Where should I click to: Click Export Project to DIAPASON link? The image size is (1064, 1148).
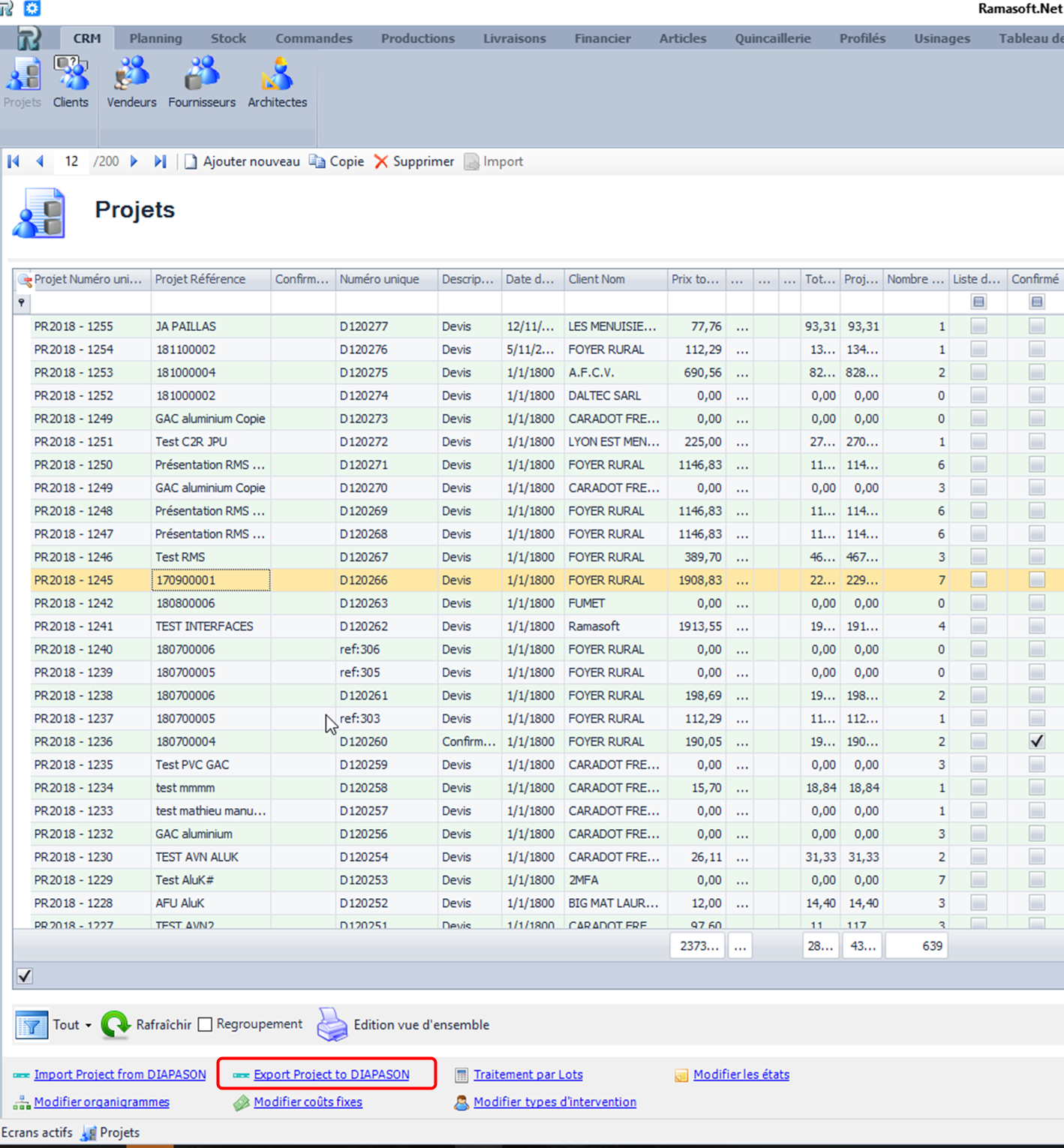(x=331, y=1074)
